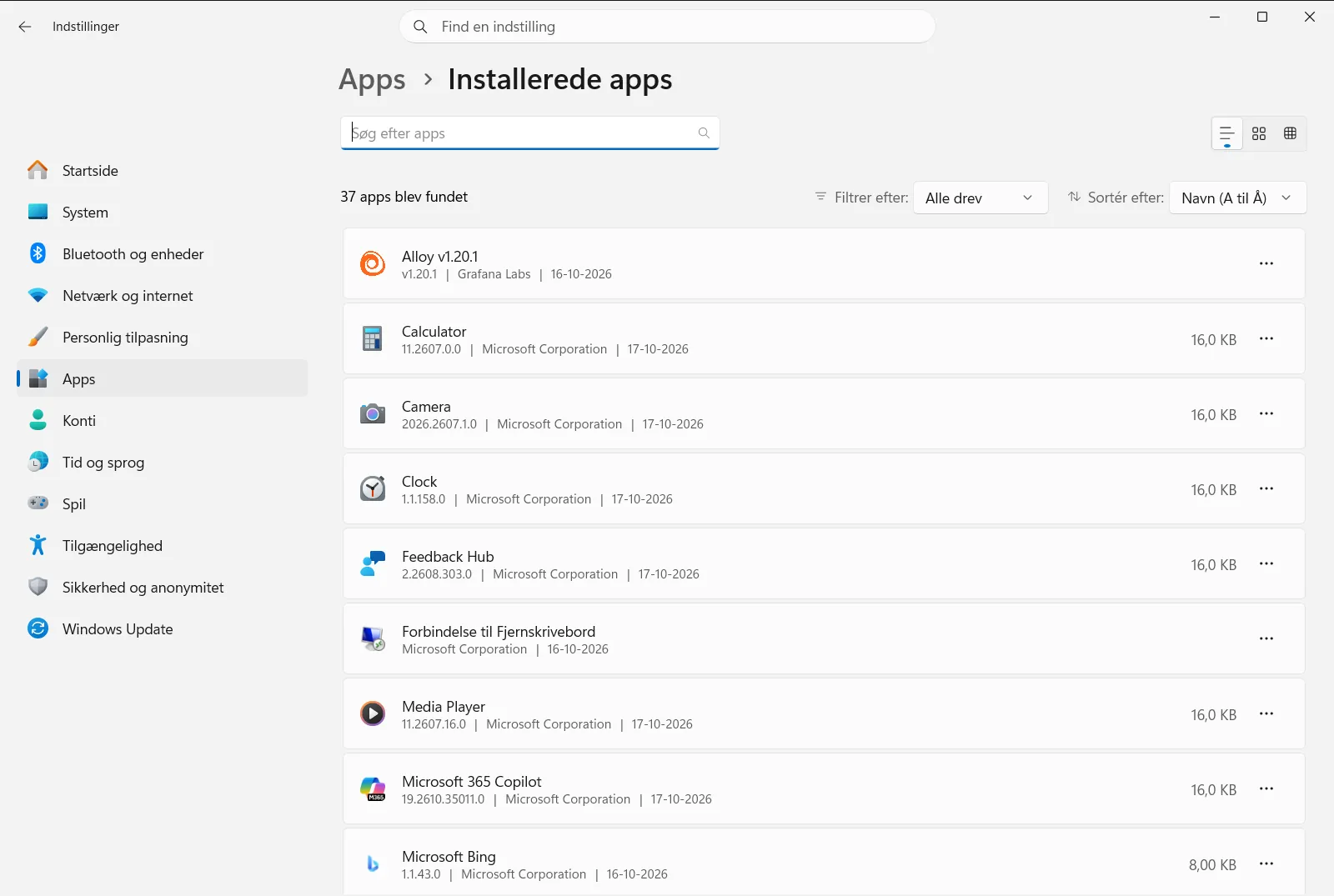
Task: Click the Feedback Hub app name
Action: [448, 557]
